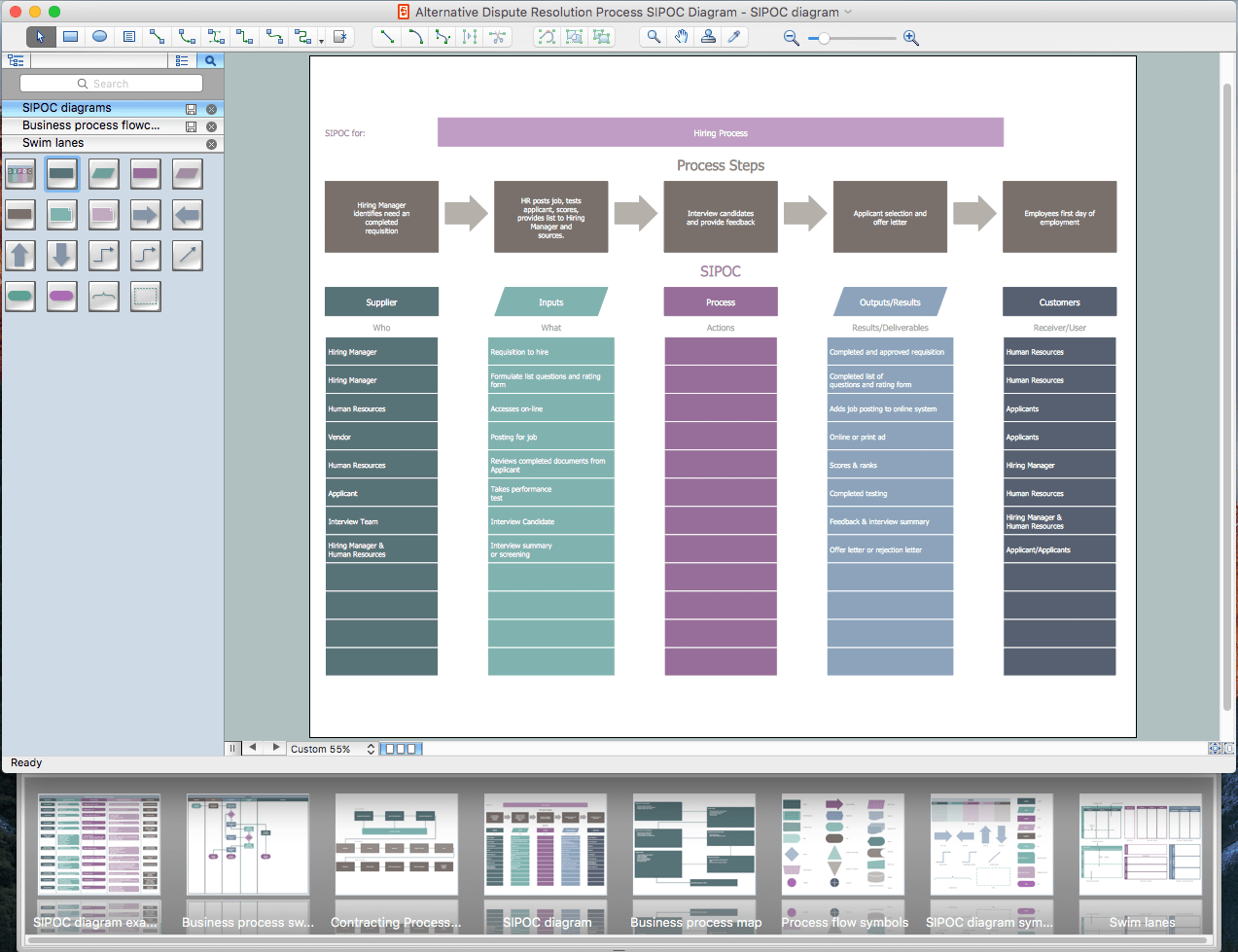Open the Business process map thumbnail
The width and height of the screenshot is (1238, 952).
coord(694,844)
